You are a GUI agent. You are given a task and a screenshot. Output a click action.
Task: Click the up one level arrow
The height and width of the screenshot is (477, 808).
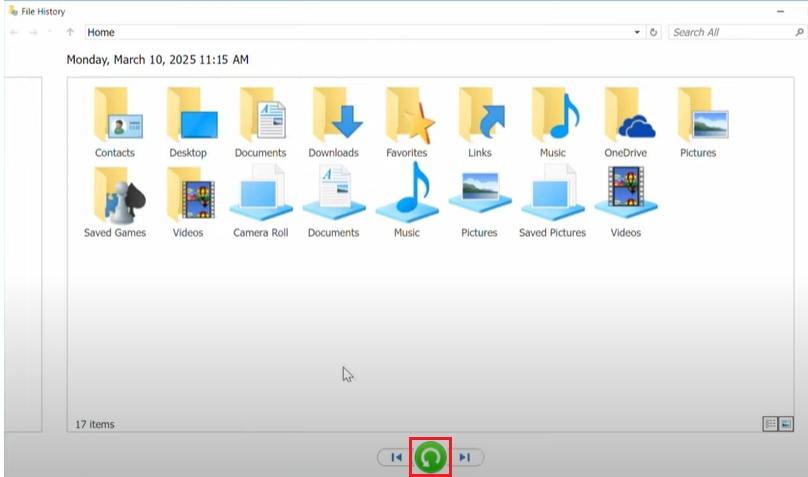coord(70,32)
